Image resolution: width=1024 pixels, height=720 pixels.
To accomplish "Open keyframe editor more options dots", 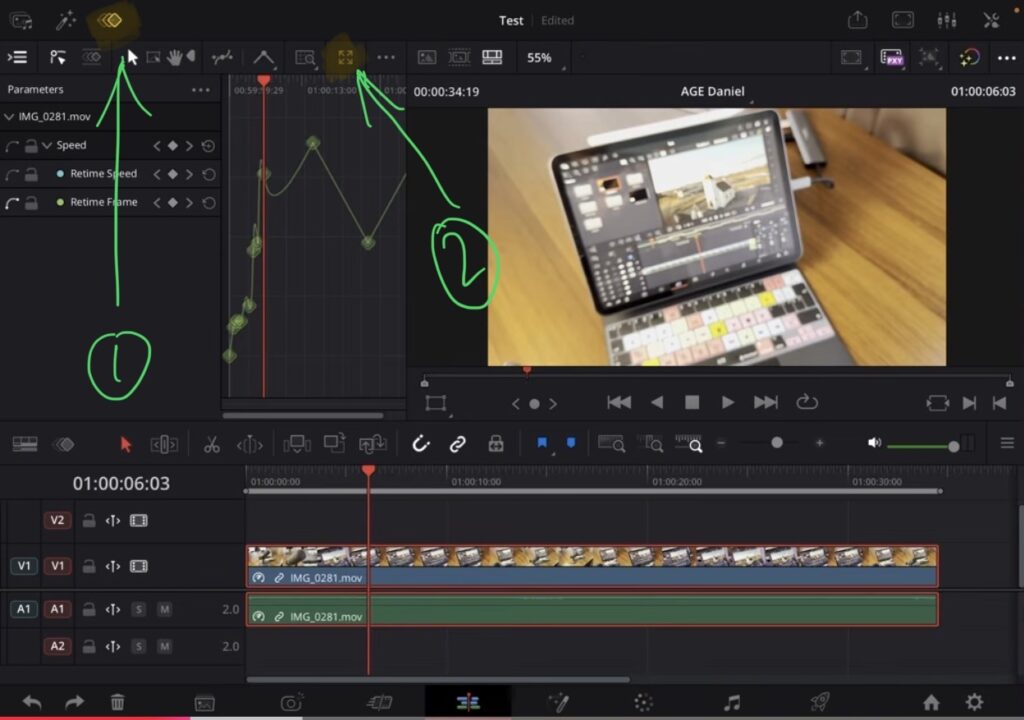I will pyautogui.click(x=386, y=57).
